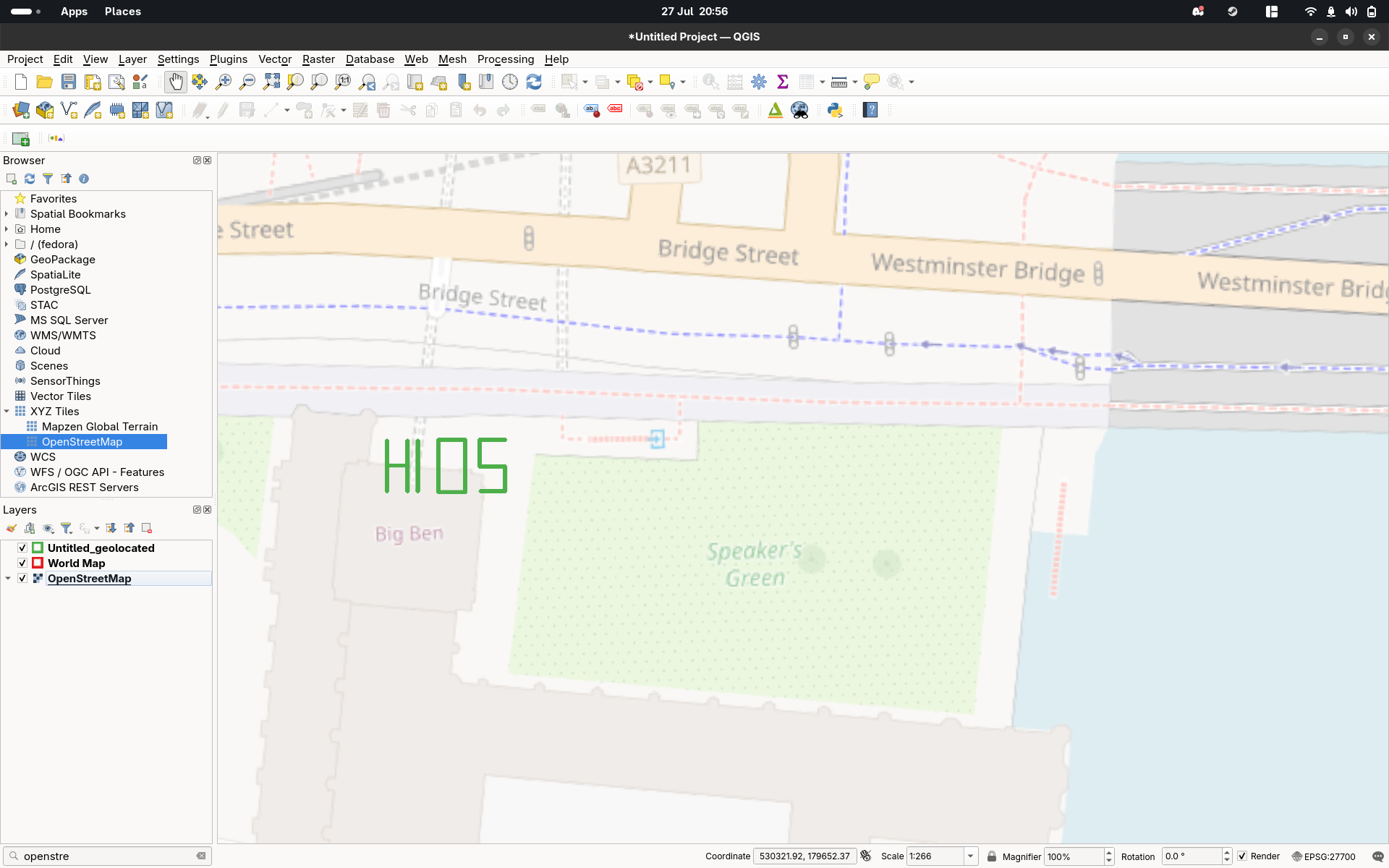This screenshot has height=868, width=1389.
Task: Show statistical summary sigma icon
Action: click(x=783, y=82)
